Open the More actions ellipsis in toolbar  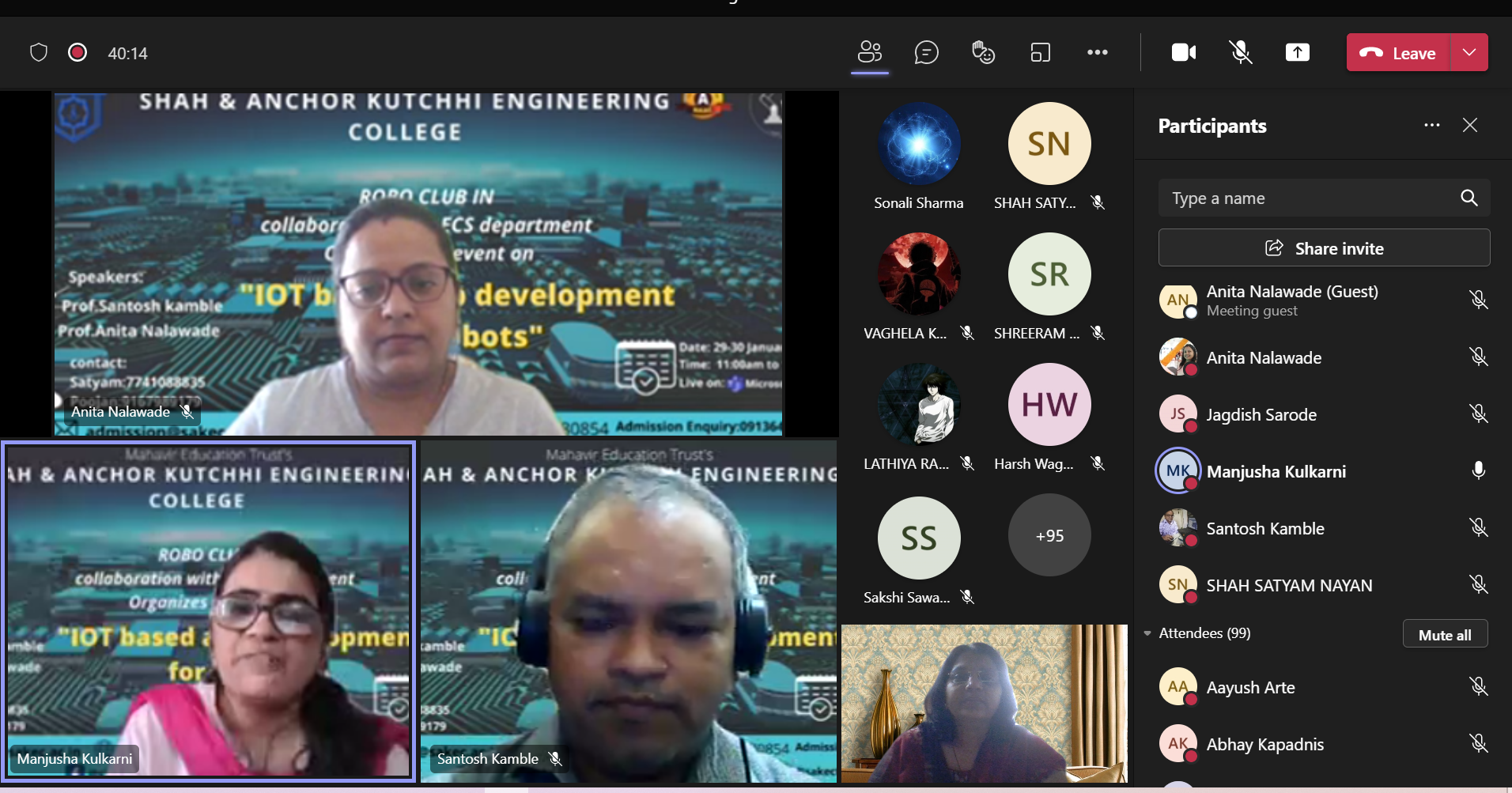(1097, 52)
